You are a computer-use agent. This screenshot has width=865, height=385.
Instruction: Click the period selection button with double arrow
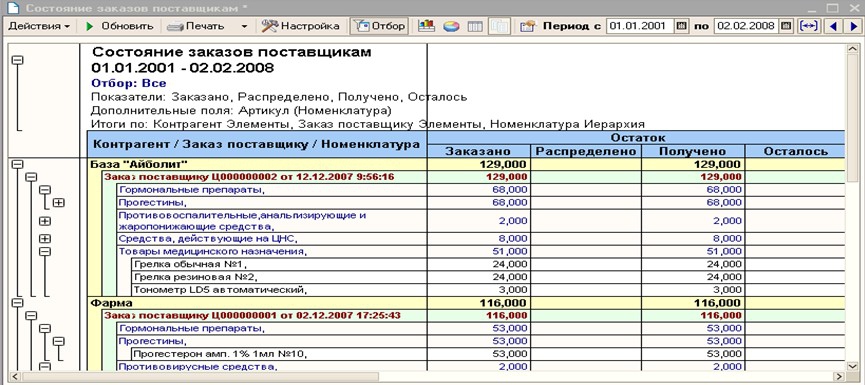click(x=809, y=26)
